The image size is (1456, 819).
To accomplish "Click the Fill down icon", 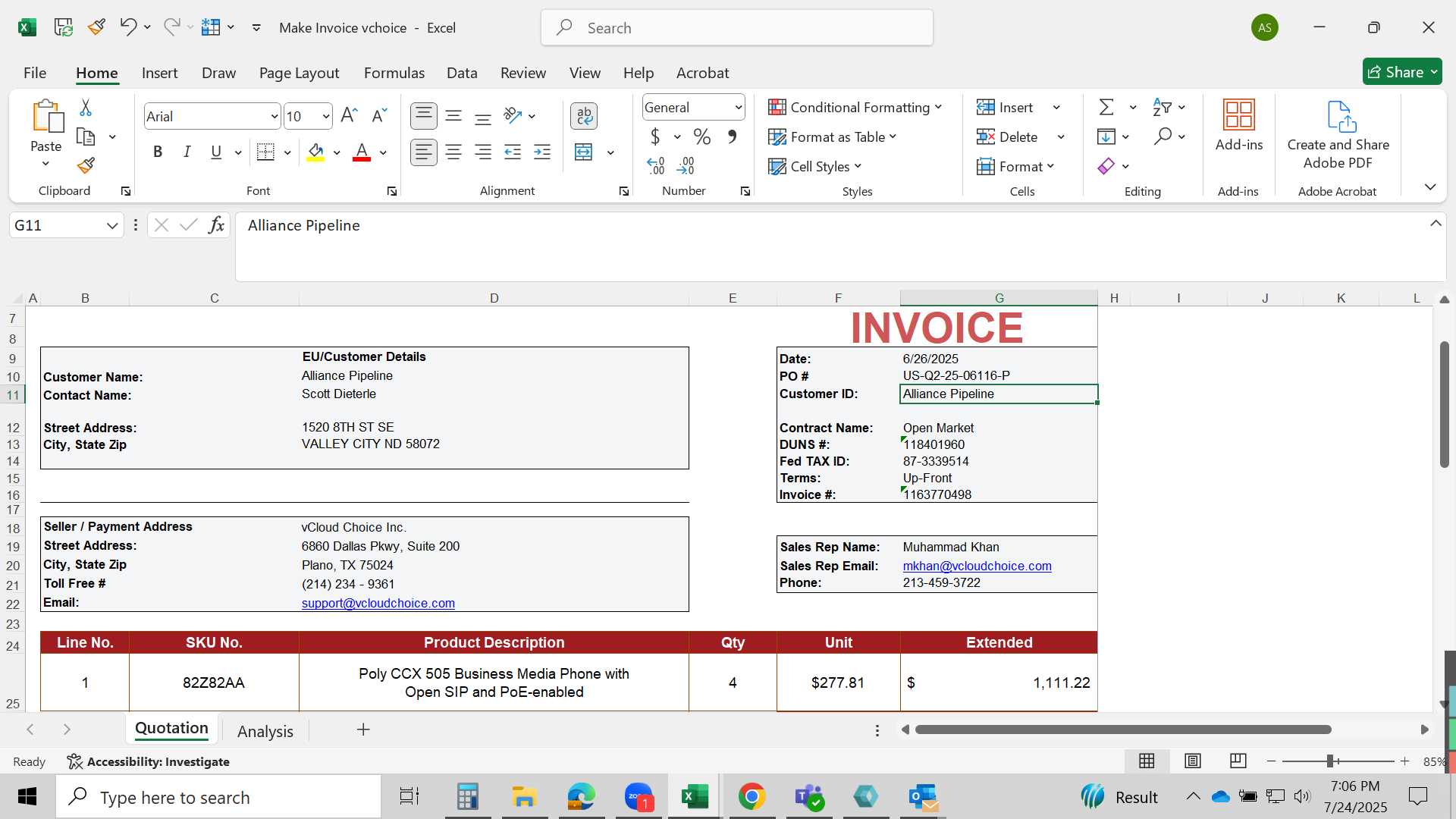I will [x=1106, y=137].
